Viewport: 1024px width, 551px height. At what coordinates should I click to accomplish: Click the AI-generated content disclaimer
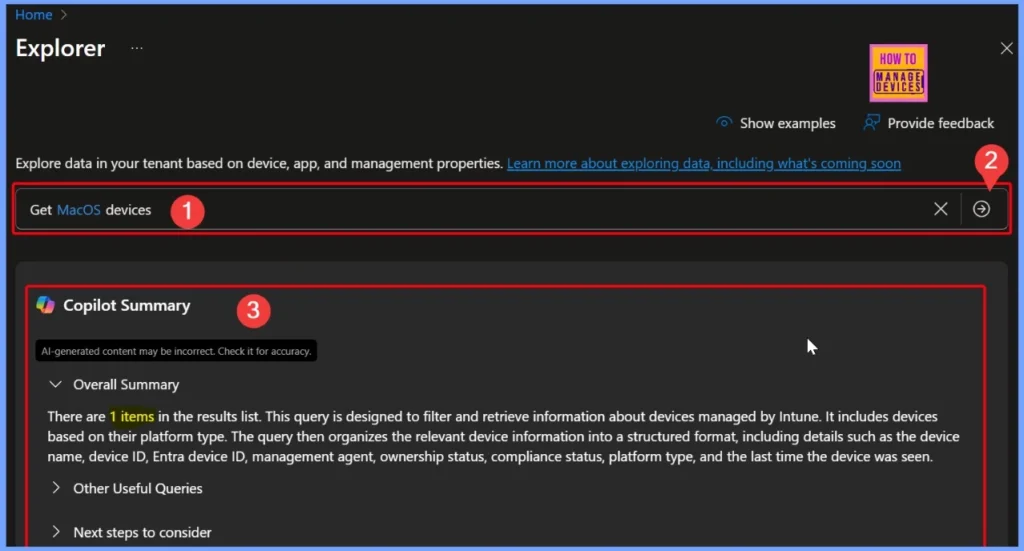coord(176,351)
